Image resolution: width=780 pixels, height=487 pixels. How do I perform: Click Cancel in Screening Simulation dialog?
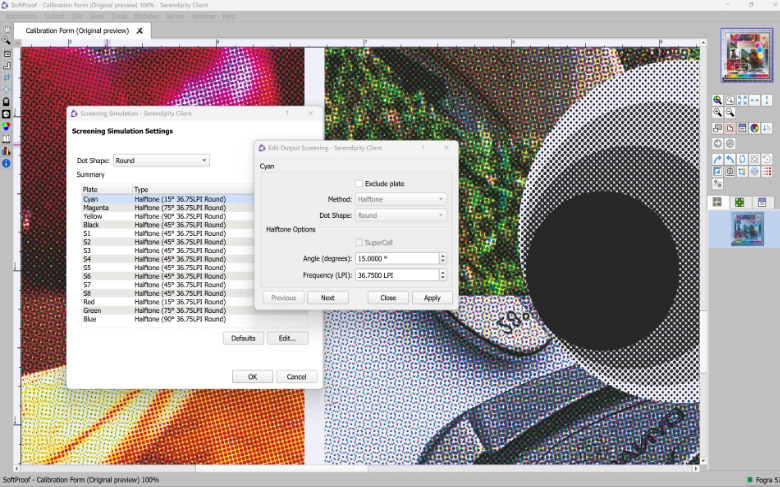coord(296,377)
